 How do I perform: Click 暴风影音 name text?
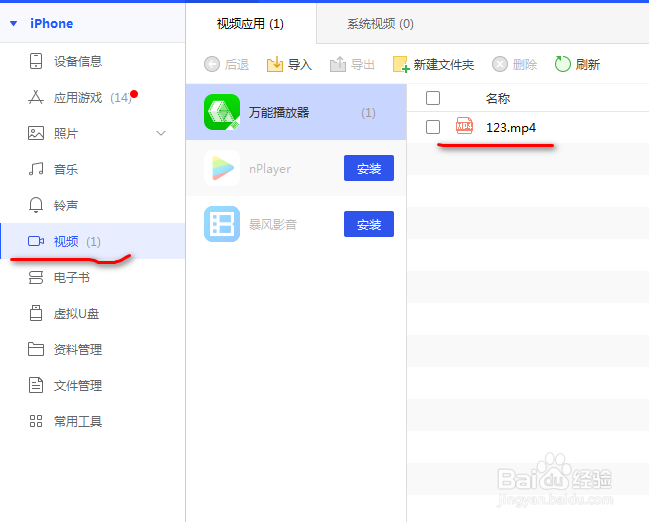coord(273,224)
